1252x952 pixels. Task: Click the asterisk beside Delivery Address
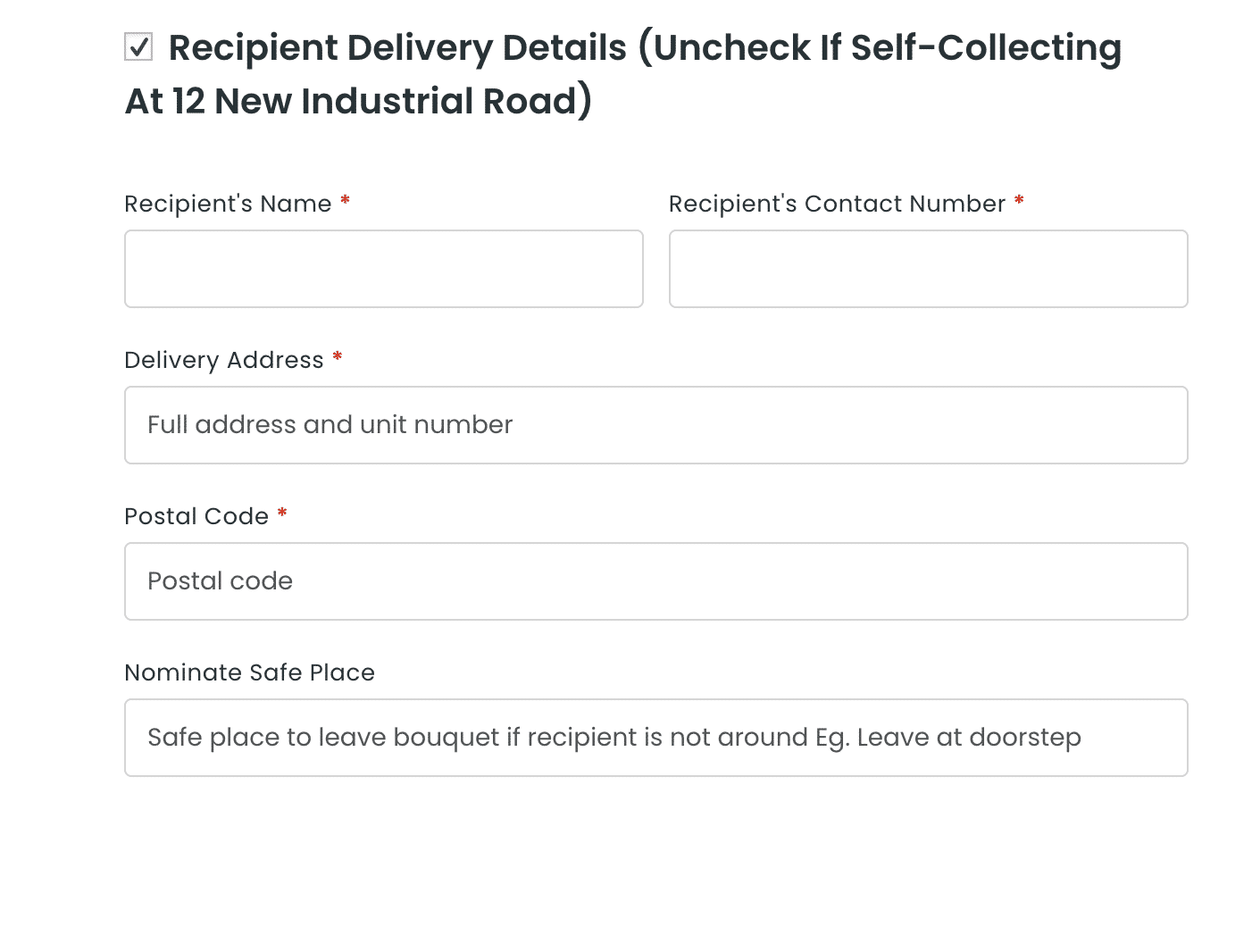(337, 360)
